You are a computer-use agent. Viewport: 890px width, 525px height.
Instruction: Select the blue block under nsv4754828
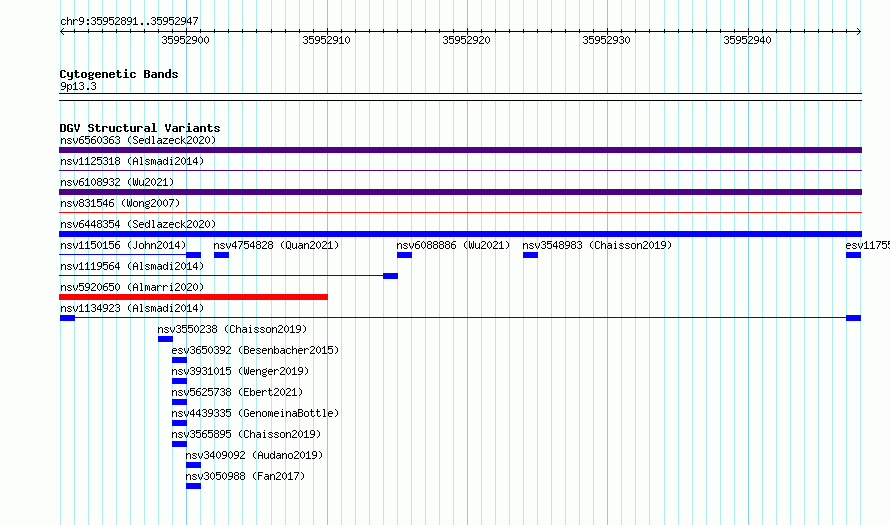(221, 255)
